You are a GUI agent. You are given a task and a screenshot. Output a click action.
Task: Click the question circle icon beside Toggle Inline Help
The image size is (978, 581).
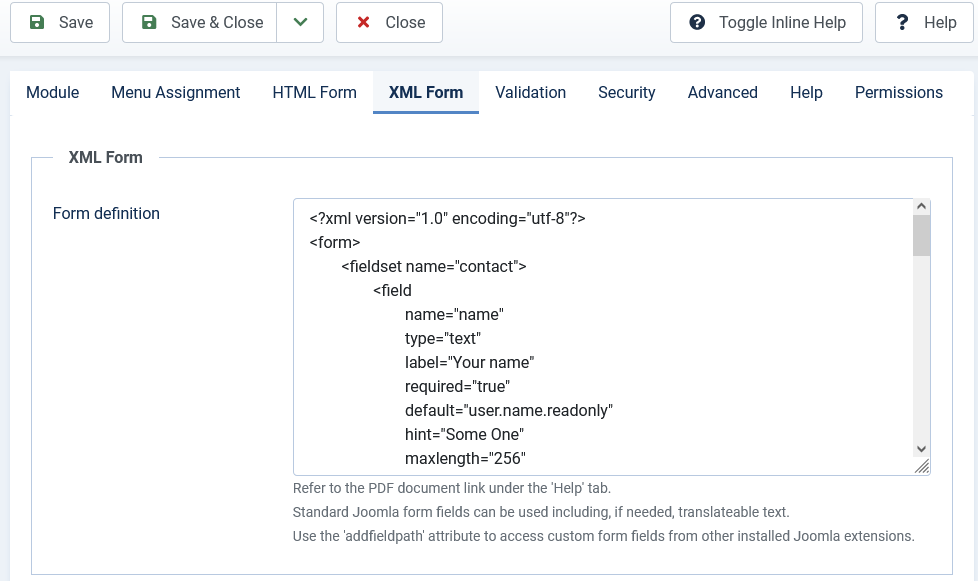(697, 22)
